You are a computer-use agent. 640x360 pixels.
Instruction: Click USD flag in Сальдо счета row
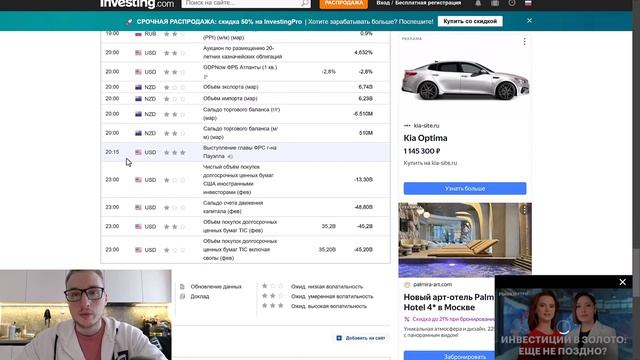pos(138,207)
